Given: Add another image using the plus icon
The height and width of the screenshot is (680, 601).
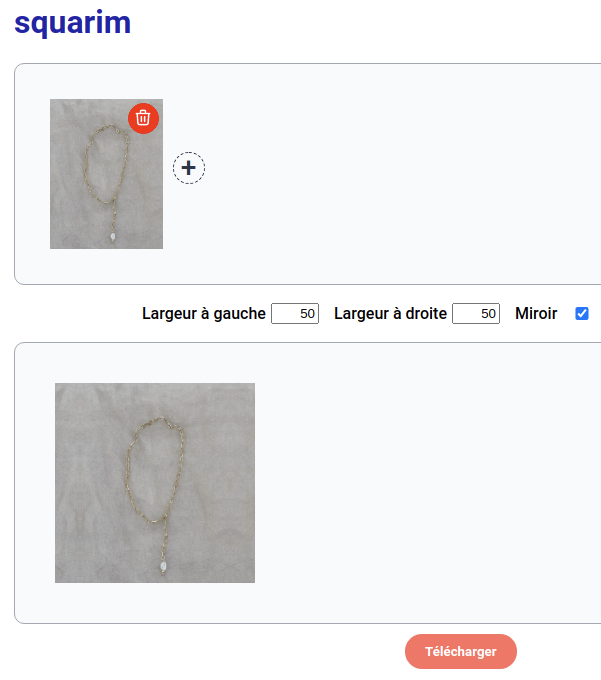Looking at the screenshot, I should (x=189, y=168).
